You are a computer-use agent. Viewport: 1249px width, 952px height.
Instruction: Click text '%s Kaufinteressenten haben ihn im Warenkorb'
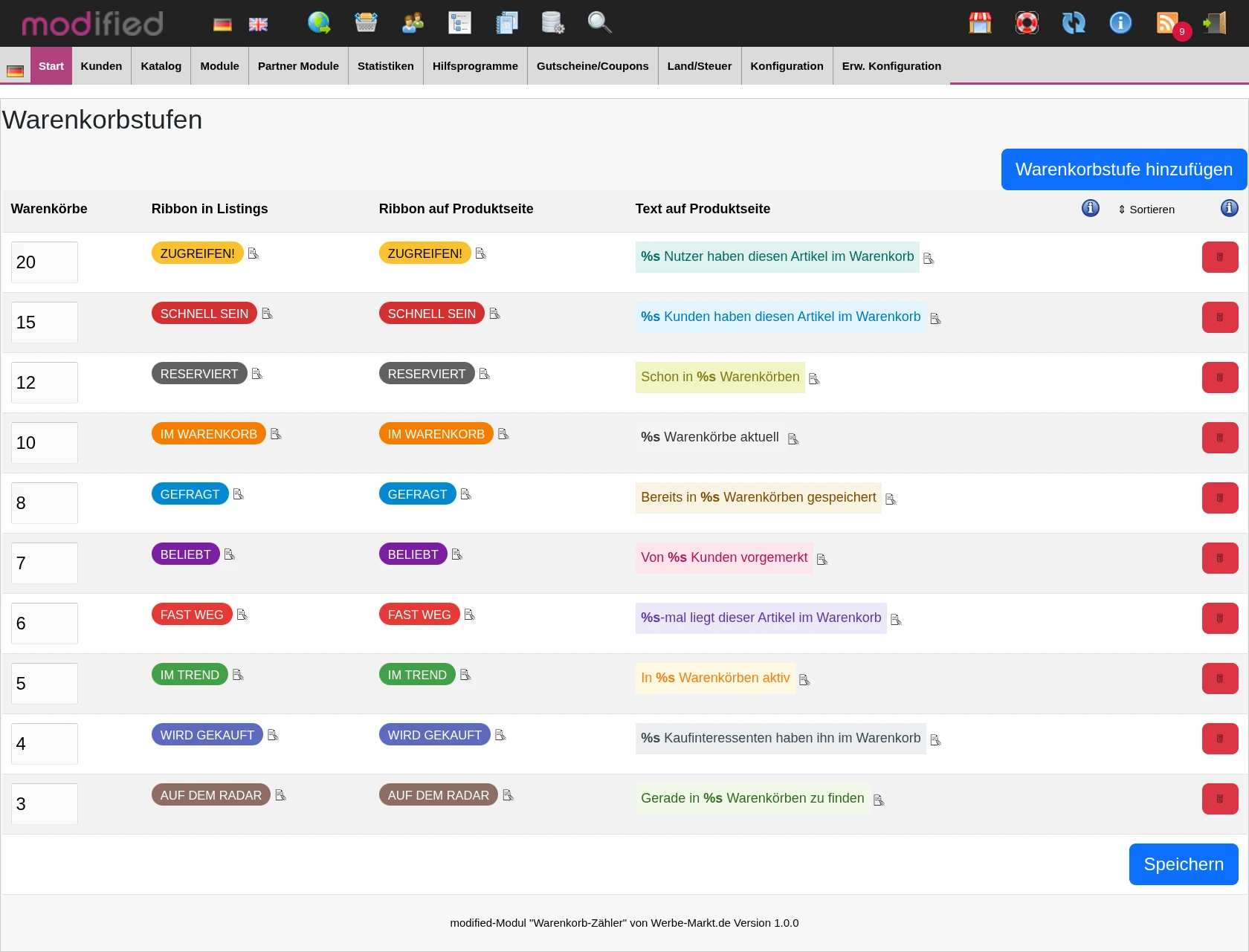coord(781,738)
